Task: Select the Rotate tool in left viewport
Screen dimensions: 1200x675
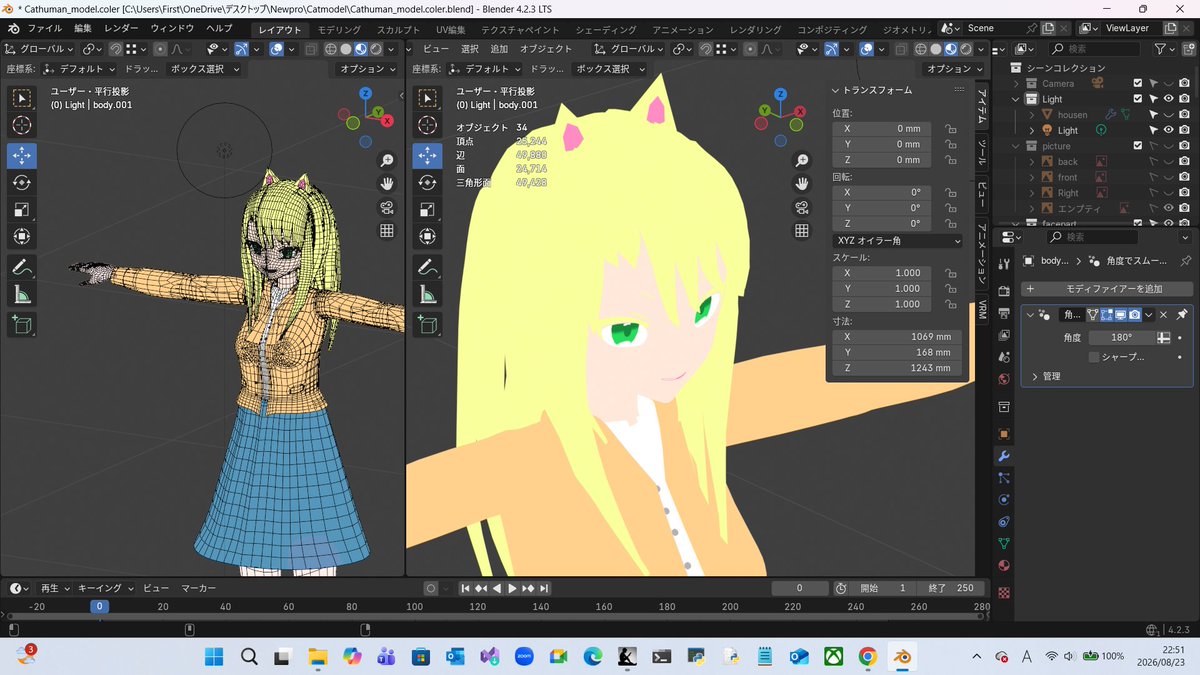Action: [x=22, y=182]
